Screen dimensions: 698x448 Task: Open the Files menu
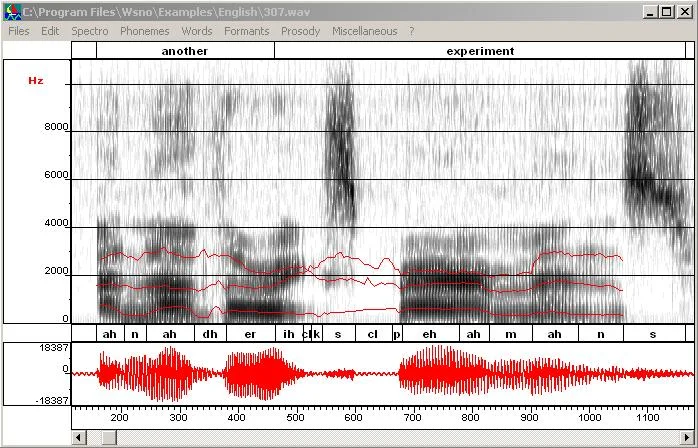(x=19, y=31)
